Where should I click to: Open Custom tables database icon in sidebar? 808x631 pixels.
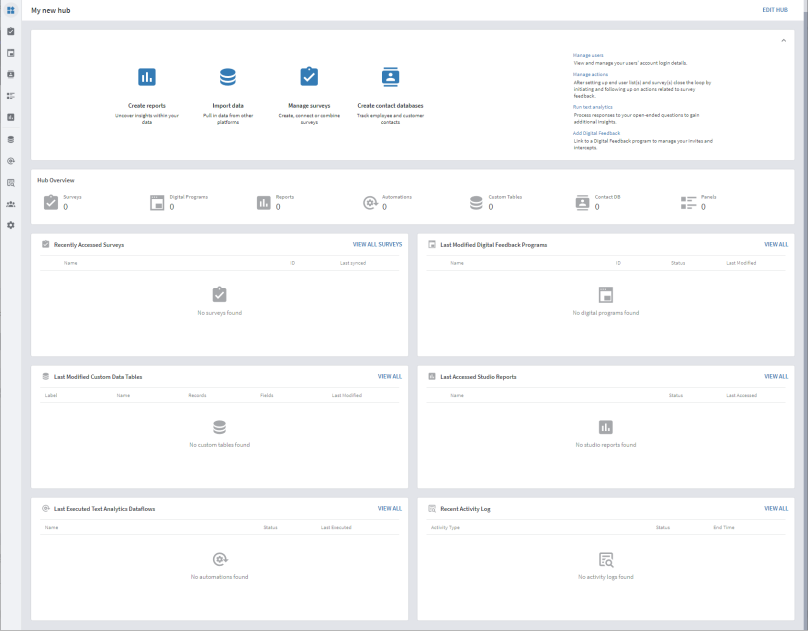(11, 140)
